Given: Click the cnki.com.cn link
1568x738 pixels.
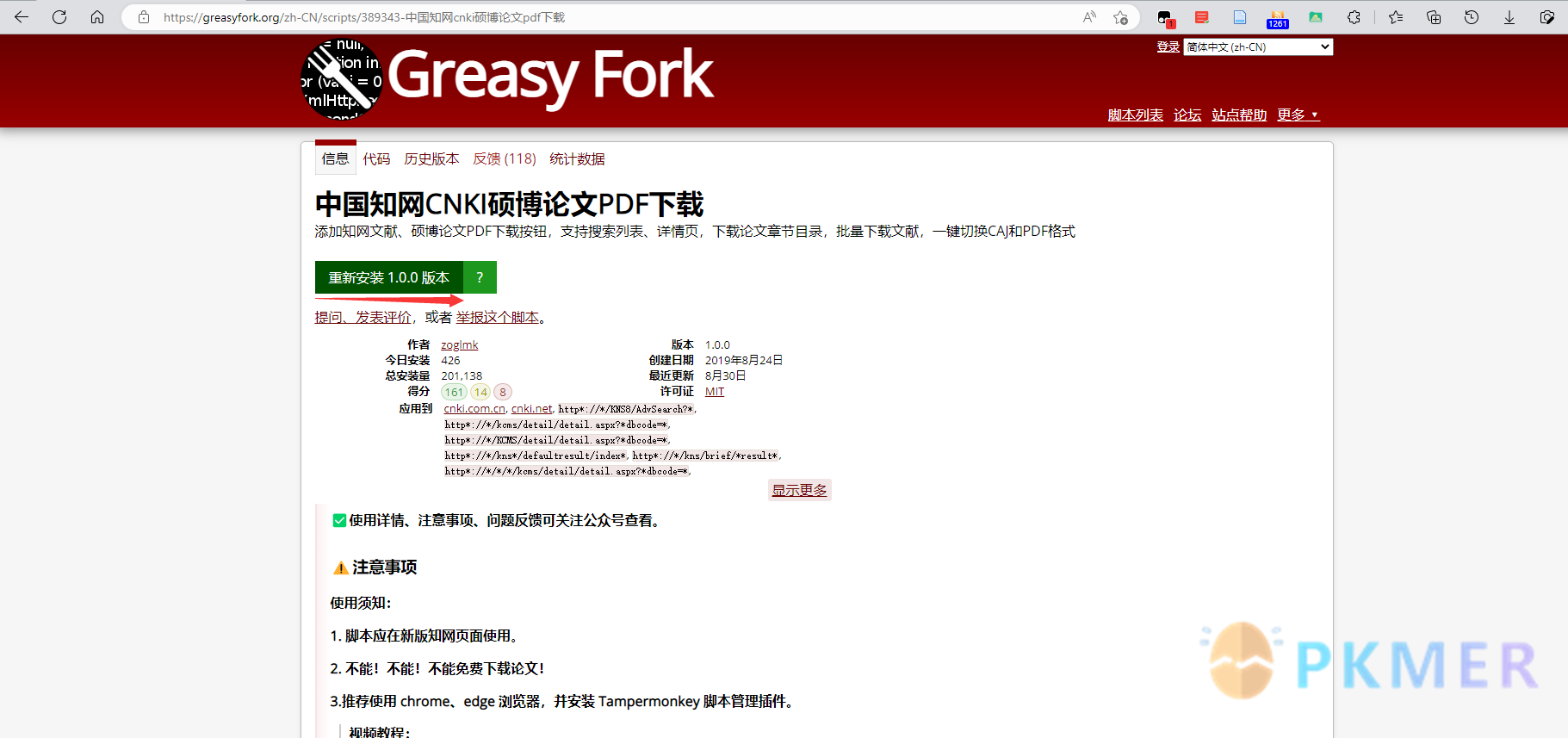Looking at the screenshot, I should click(x=474, y=408).
